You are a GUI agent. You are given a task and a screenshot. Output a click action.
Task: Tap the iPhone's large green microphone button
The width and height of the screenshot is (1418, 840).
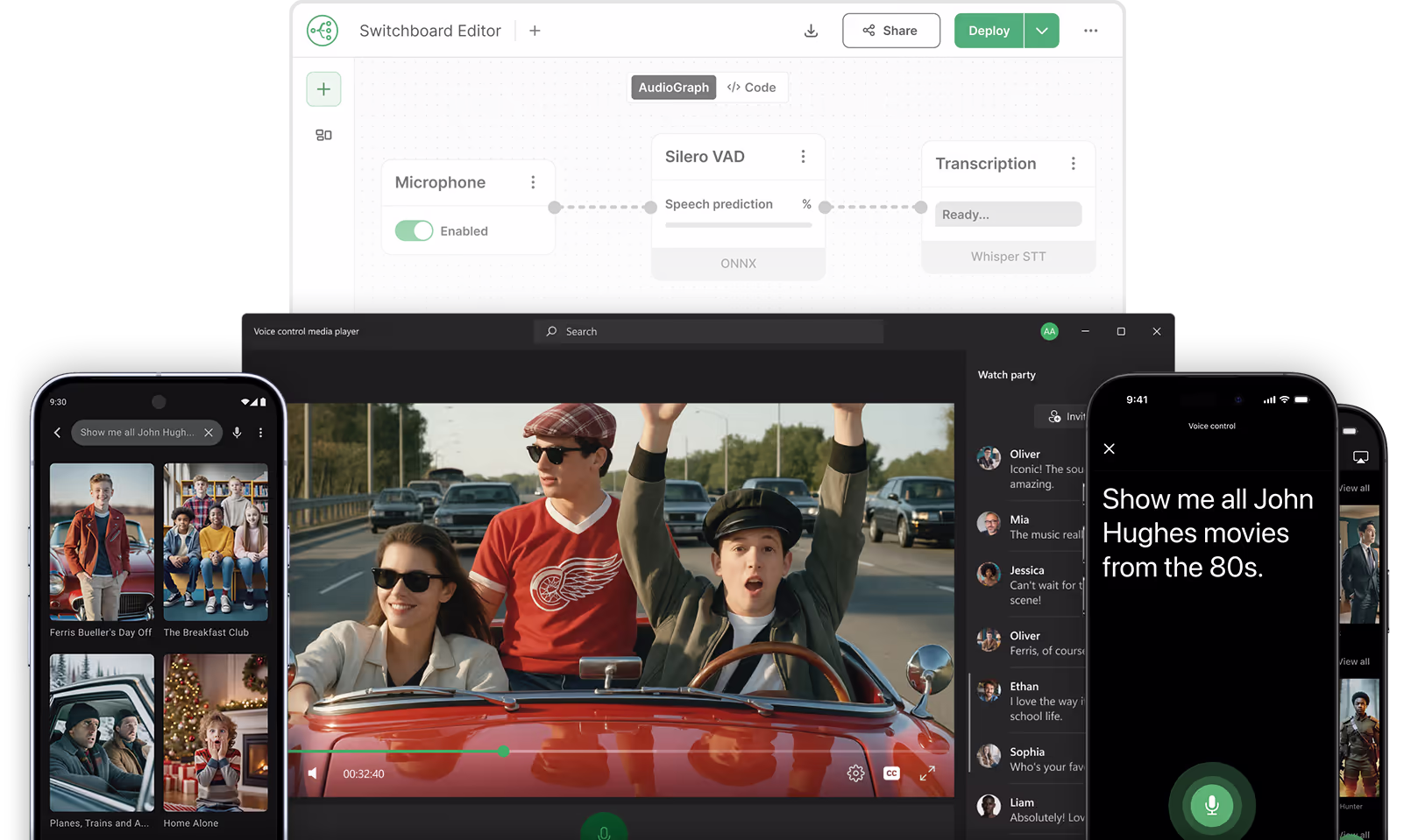pyautogui.click(x=1212, y=805)
